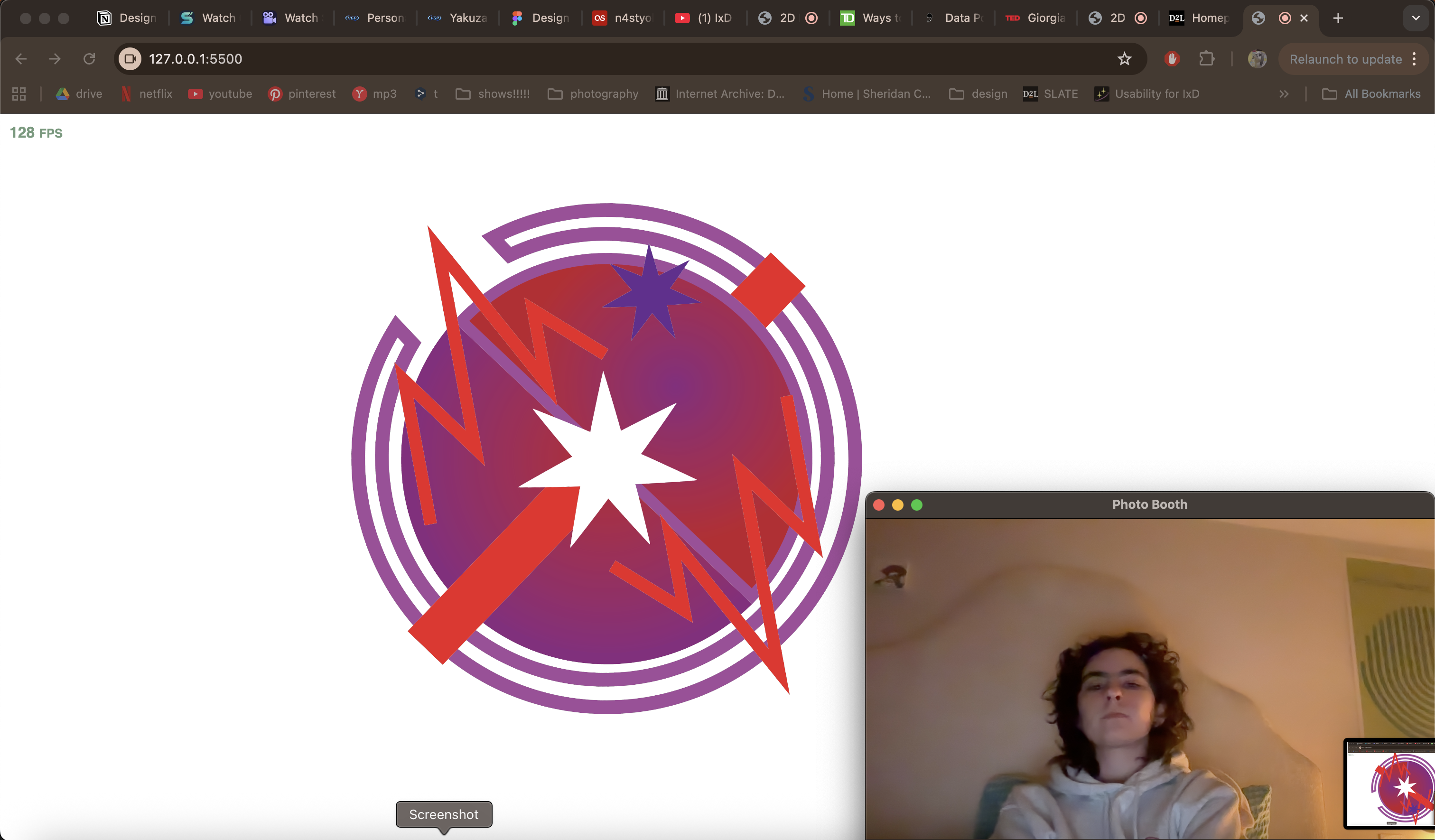Open a new tab with plus button

pos(1338,18)
